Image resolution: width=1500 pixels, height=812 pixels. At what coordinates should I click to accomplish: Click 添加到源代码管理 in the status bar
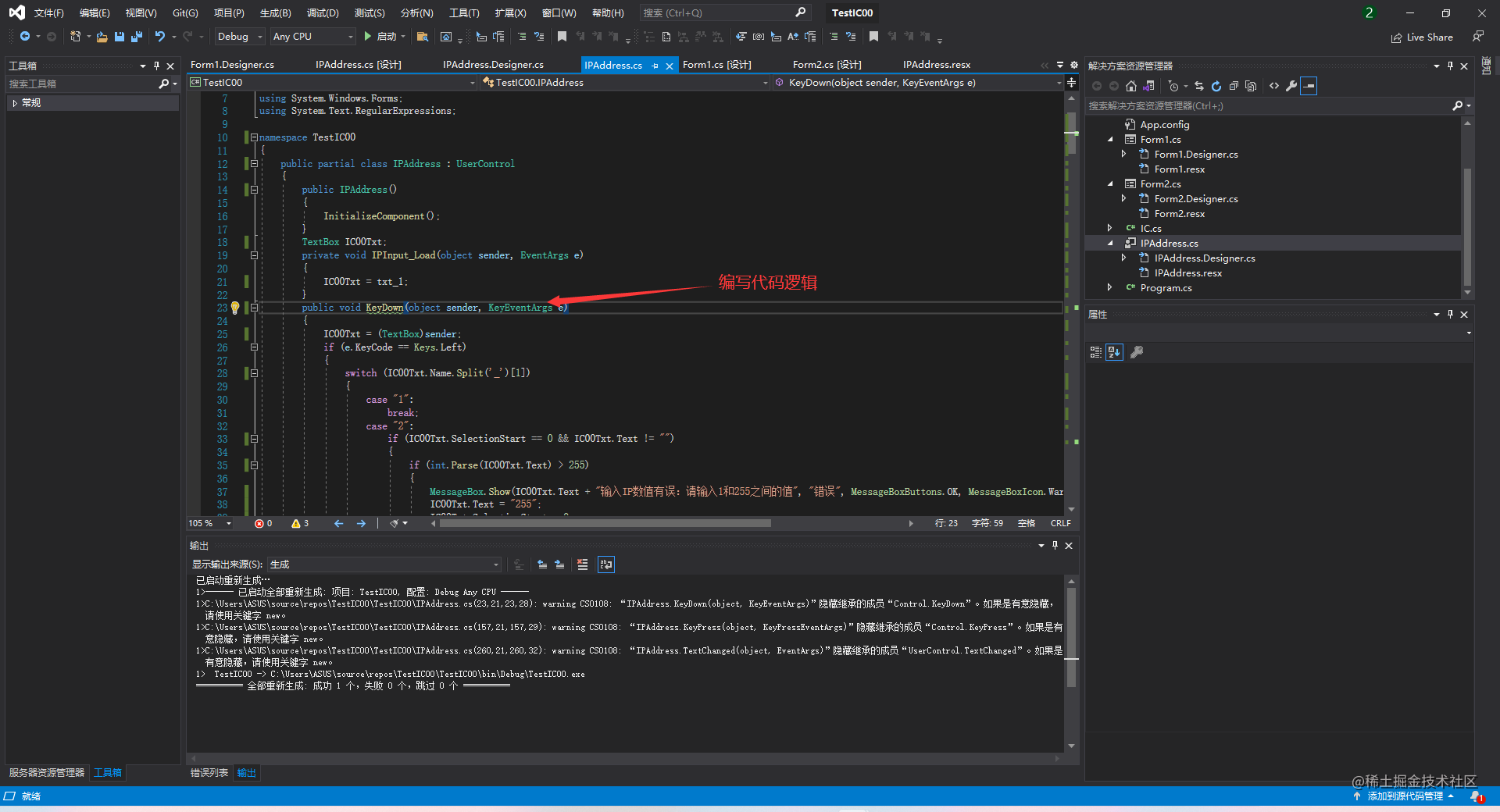(x=1404, y=796)
